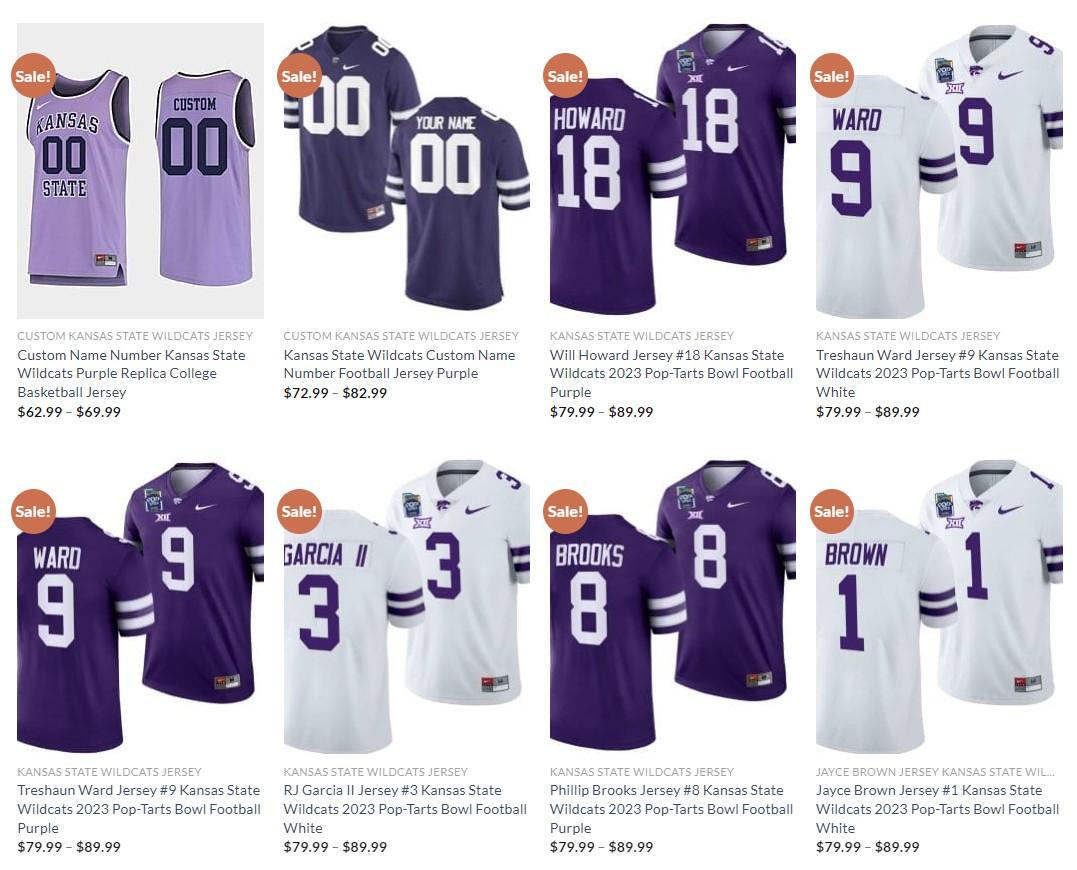
Task: Open the Brown #1 white jersey image
Action: click(x=939, y=606)
